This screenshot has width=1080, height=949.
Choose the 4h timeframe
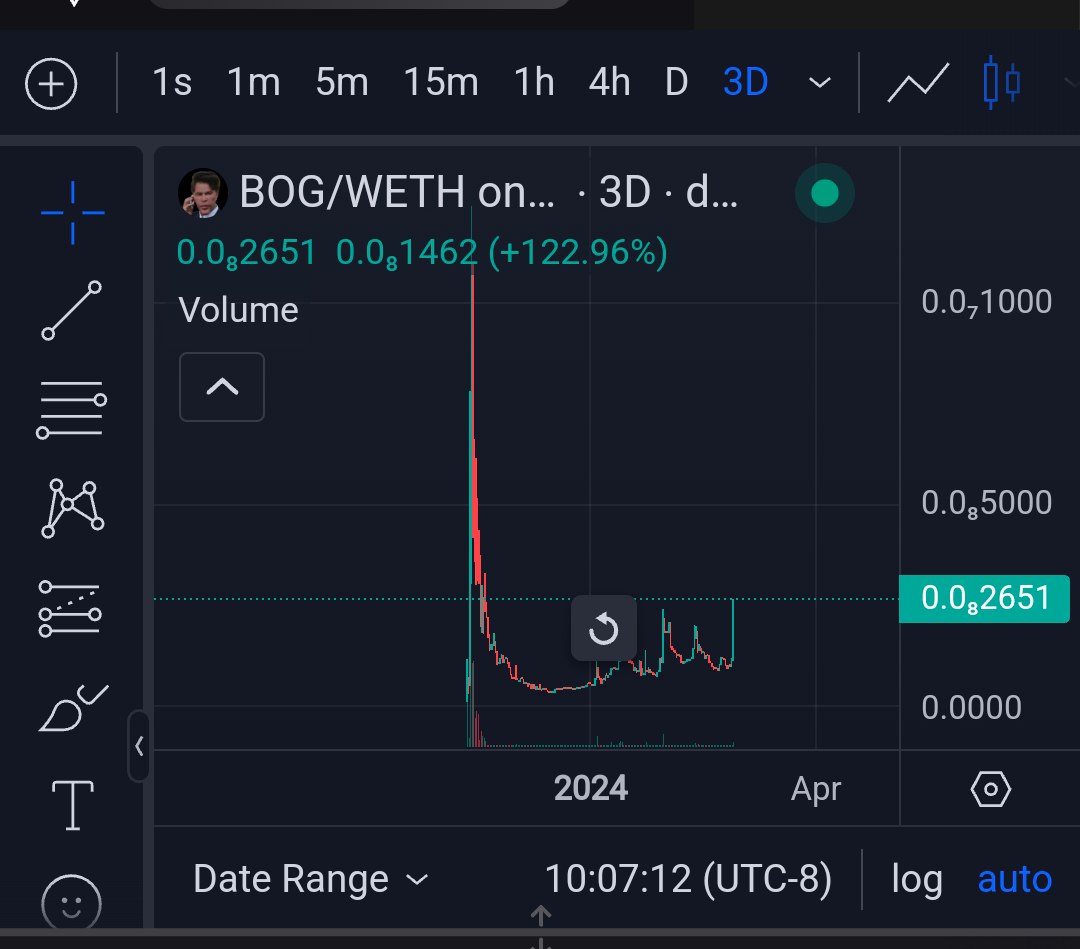(x=610, y=83)
